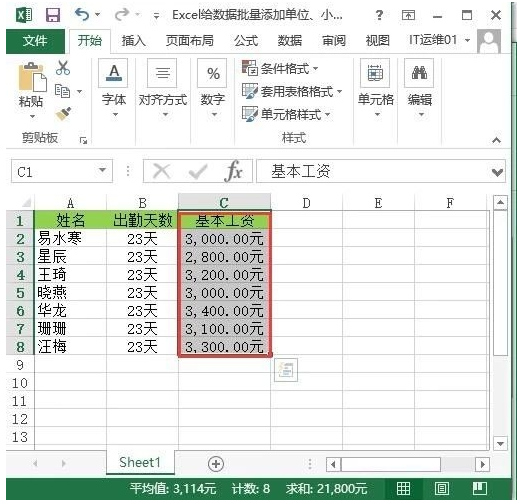Switch to the 数据 tab
Image resolution: width=523 pixels, height=500 pixels.
coord(290,41)
